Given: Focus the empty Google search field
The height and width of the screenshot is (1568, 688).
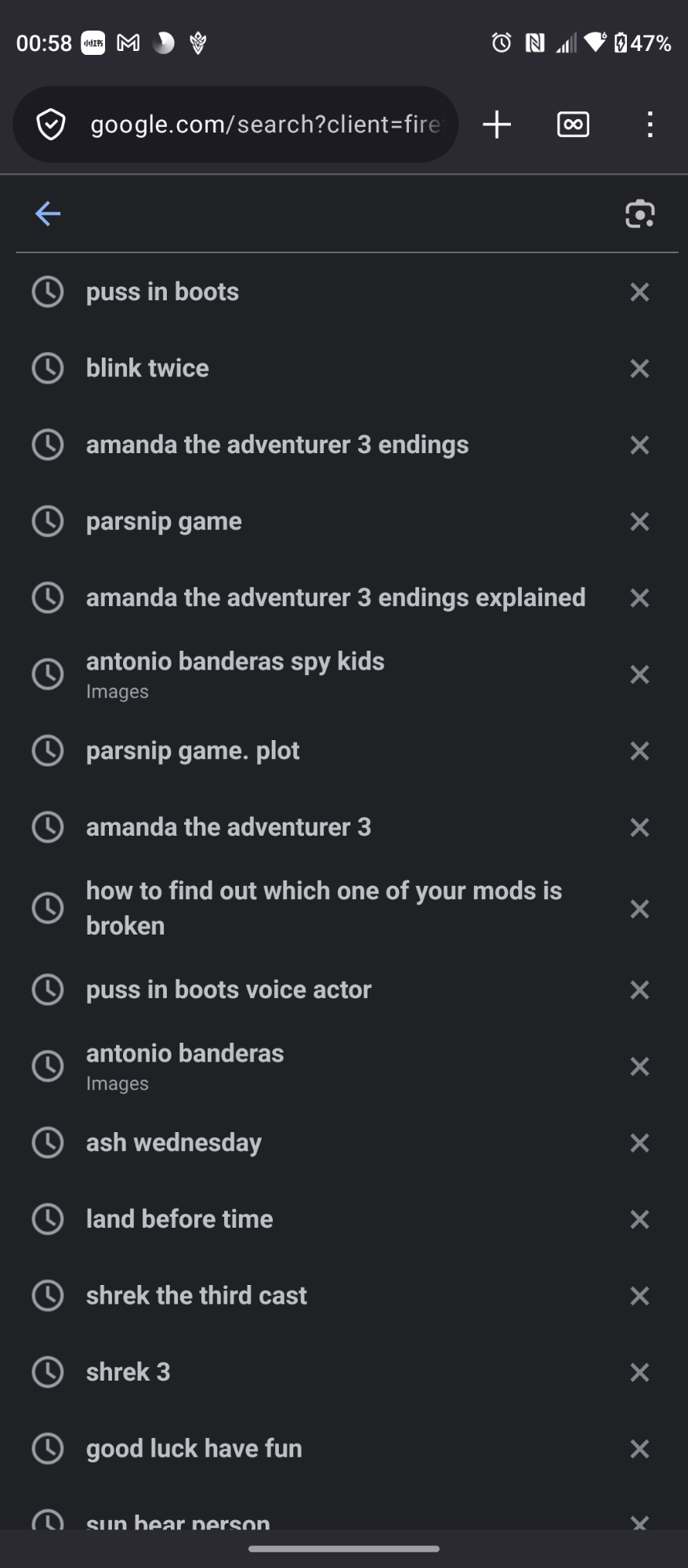Looking at the screenshot, I should point(337,213).
